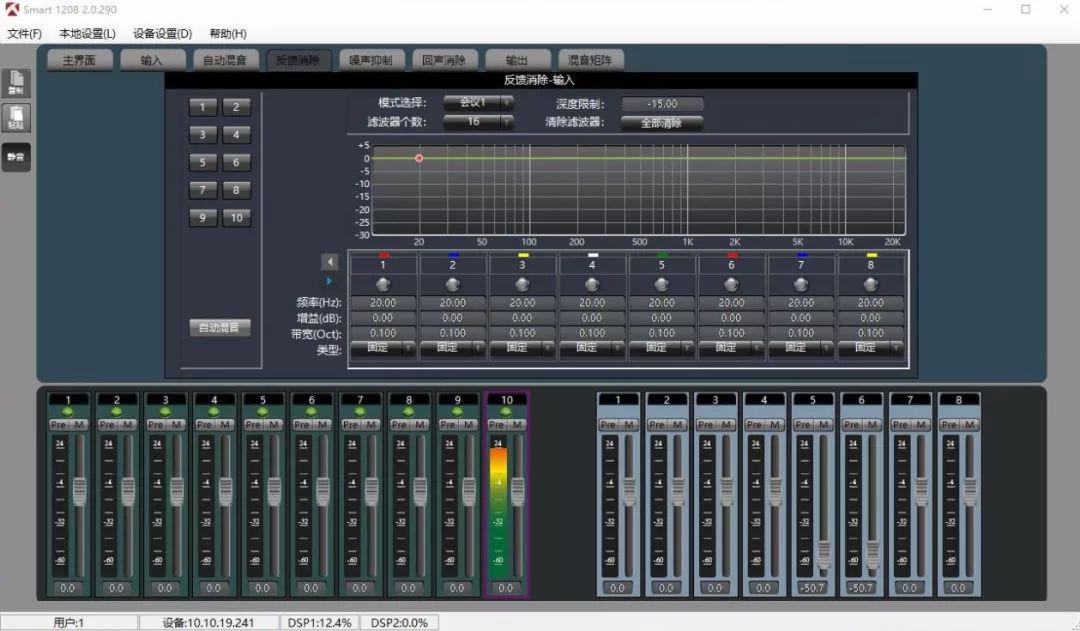Image resolution: width=1080 pixels, height=631 pixels.
Task: Mute input channel 1 with M
Action: coord(79,425)
